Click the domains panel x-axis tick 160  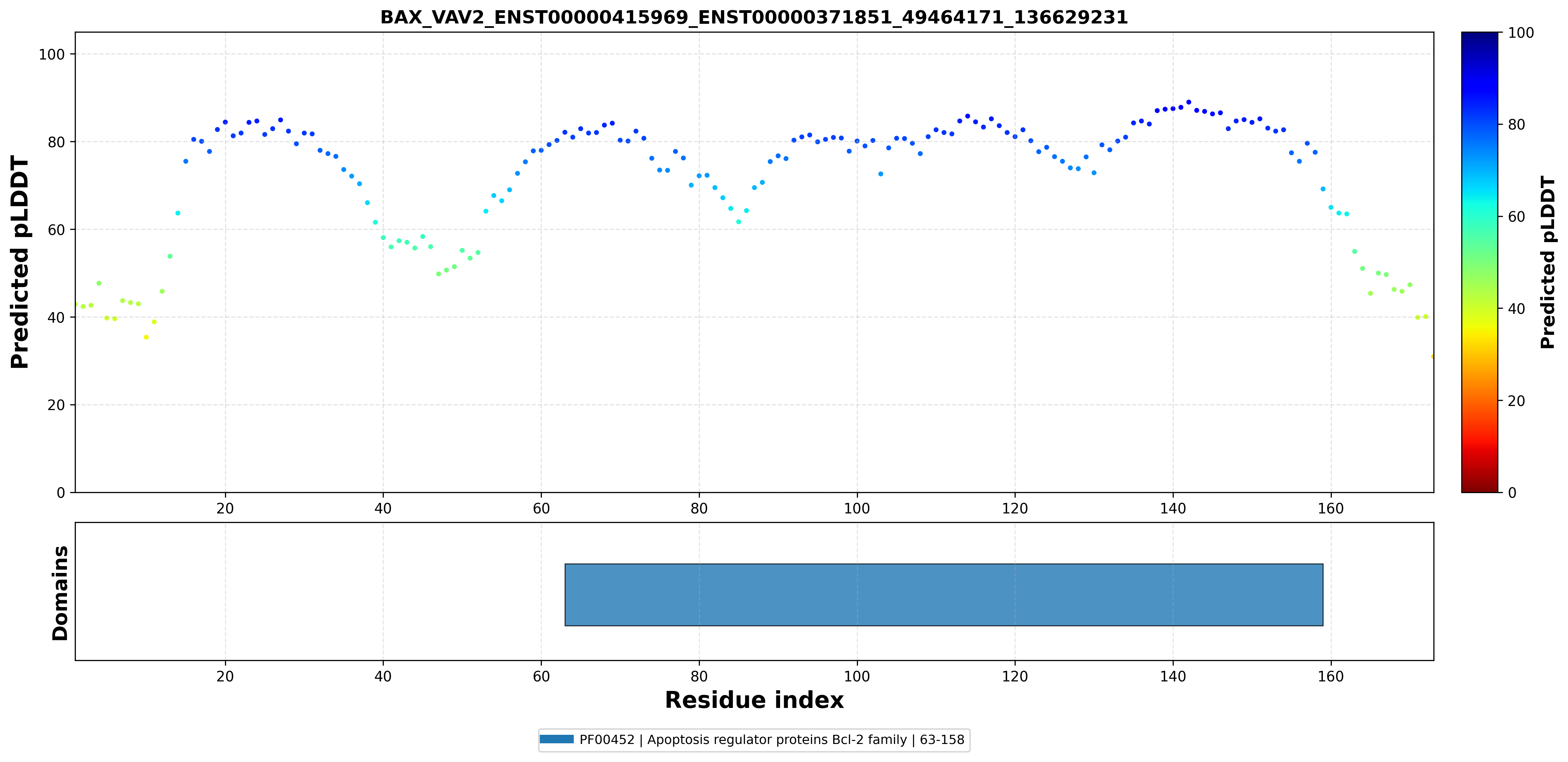click(x=1331, y=676)
